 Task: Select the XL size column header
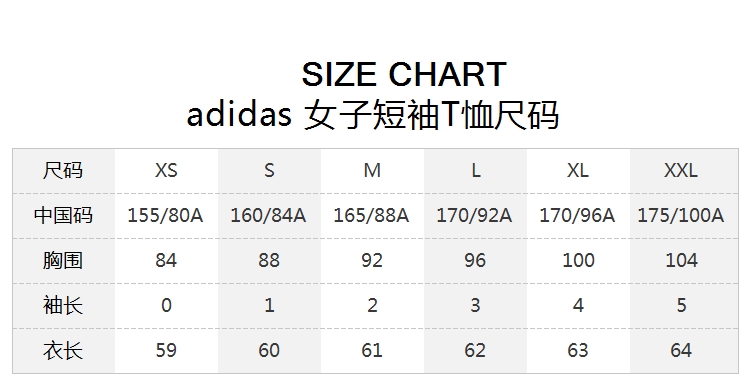click(x=578, y=171)
